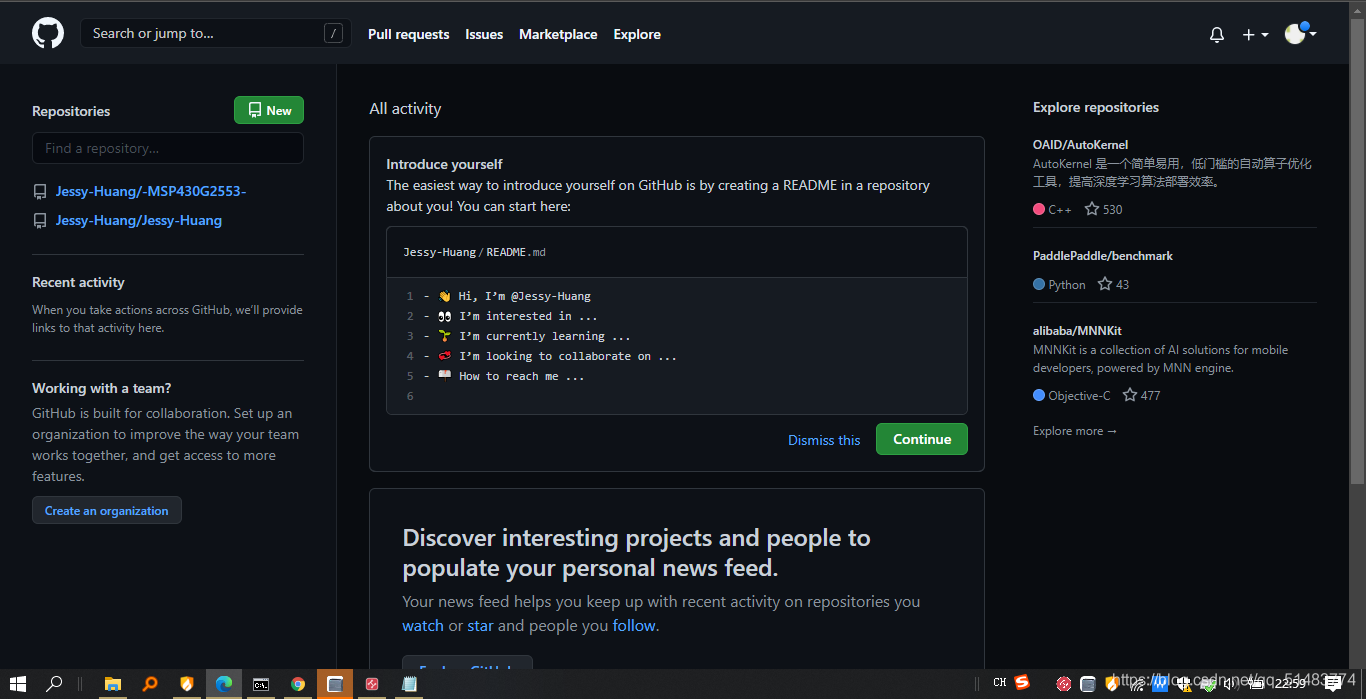Click the star icon showing 530
Viewport: 1366px width, 699px height.
tap(1092, 209)
